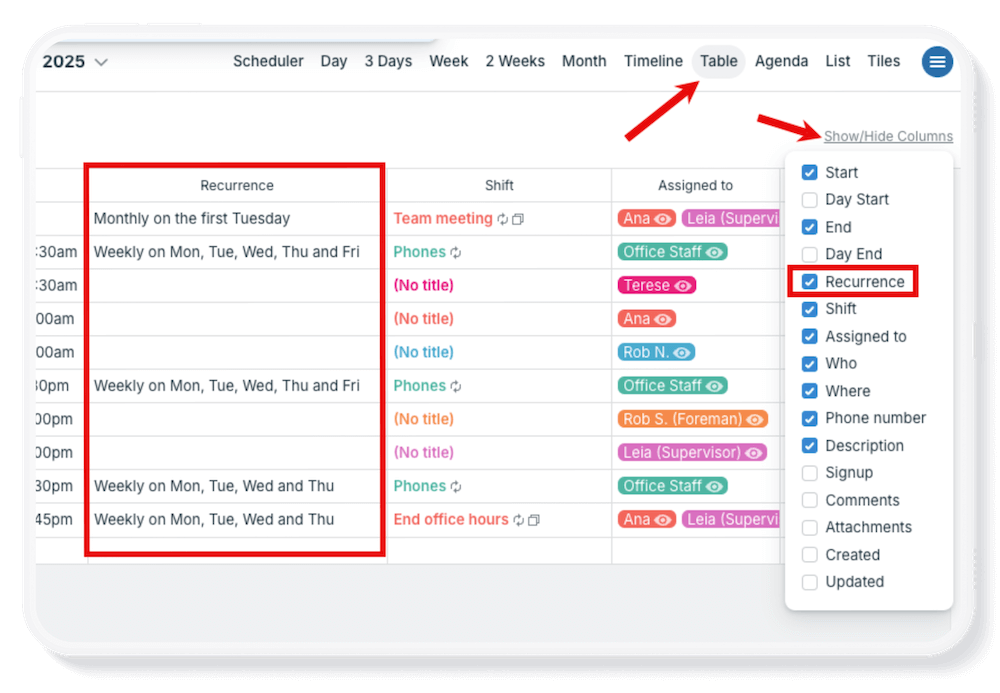The image size is (1000, 693).
Task: Open the Team meeting shift link
Action: [x=443, y=218]
